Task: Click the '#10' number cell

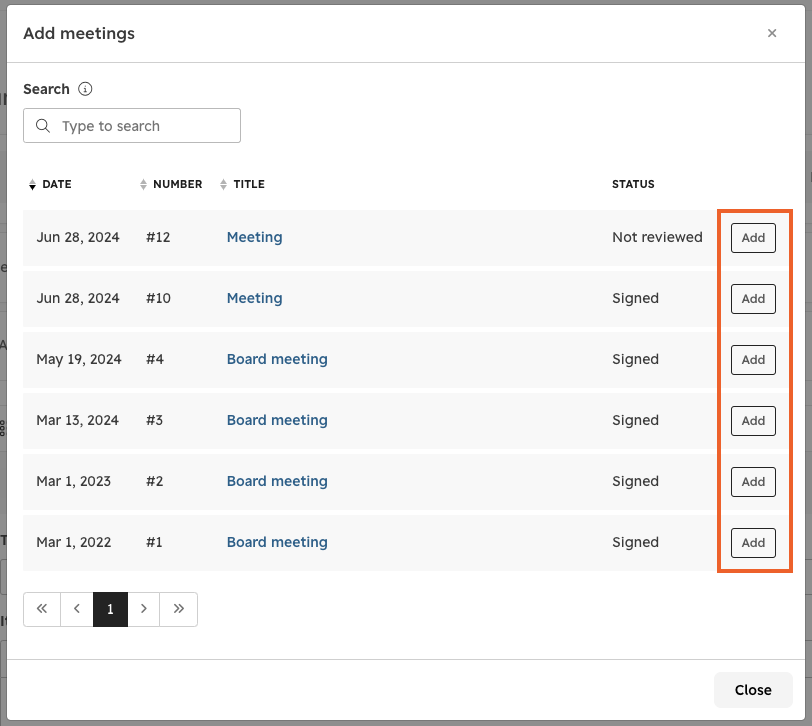Action: tap(158, 298)
